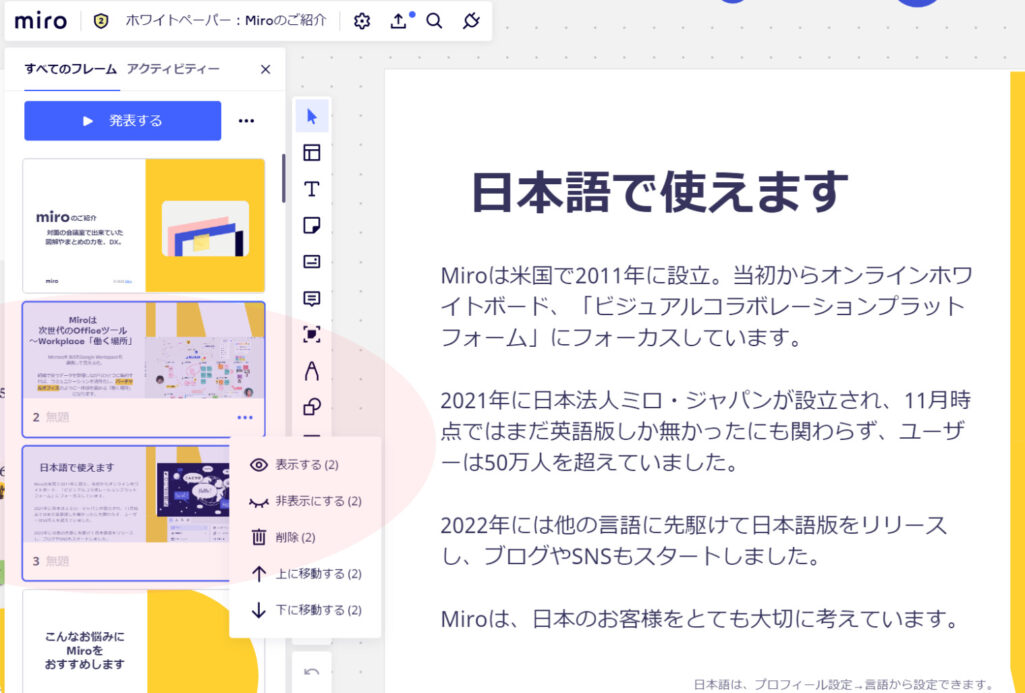Viewport: 1025px width, 693px height.
Task: Open more options beside 発表する
Action: click(246, 121)
